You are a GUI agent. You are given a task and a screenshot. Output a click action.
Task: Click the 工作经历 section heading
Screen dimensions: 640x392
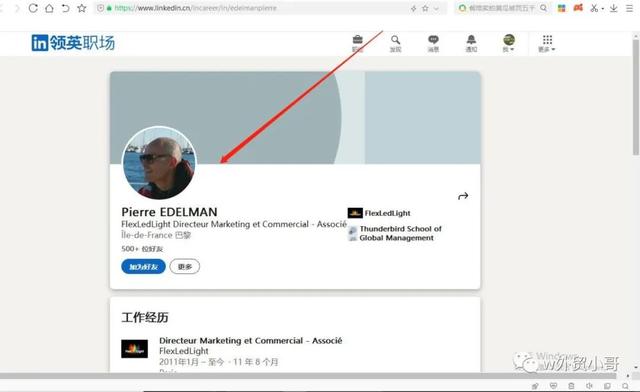145,317
